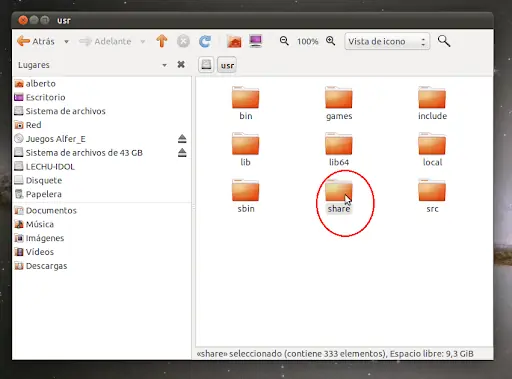Open Imágenes bookmark
512x379 pixels.
point(39,238)
